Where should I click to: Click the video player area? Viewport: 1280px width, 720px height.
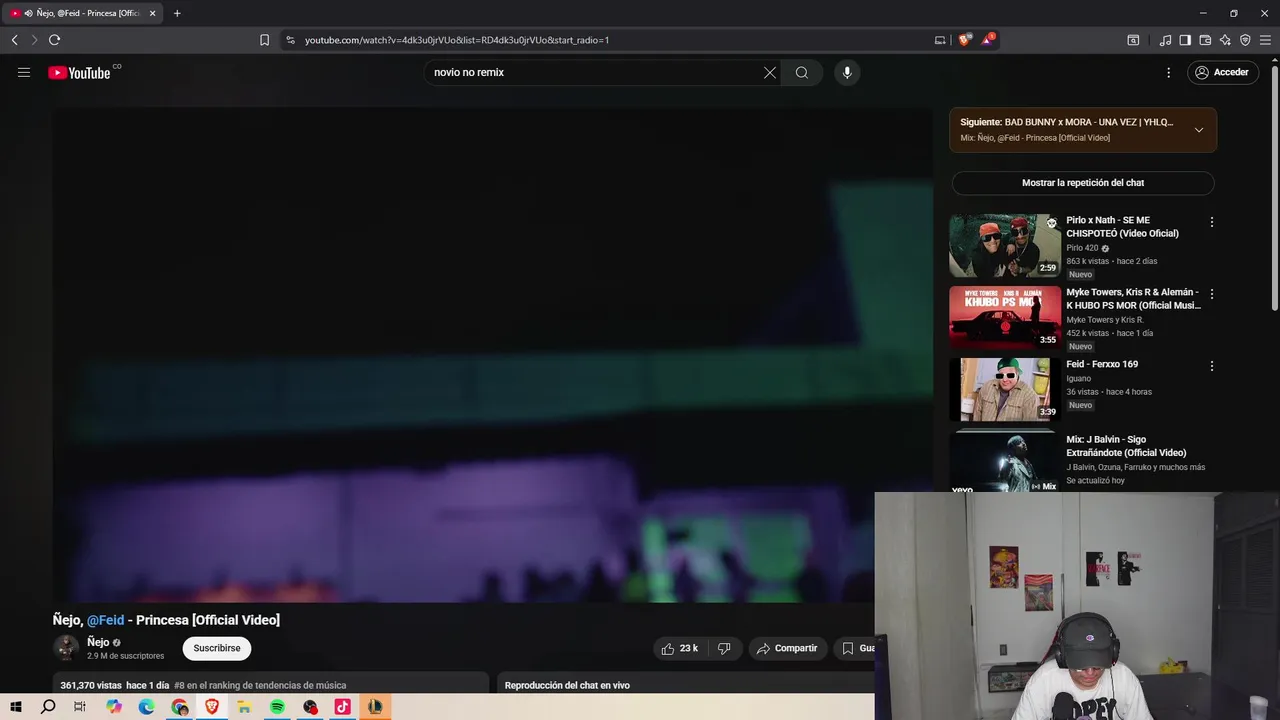click(x=492, y=354)
